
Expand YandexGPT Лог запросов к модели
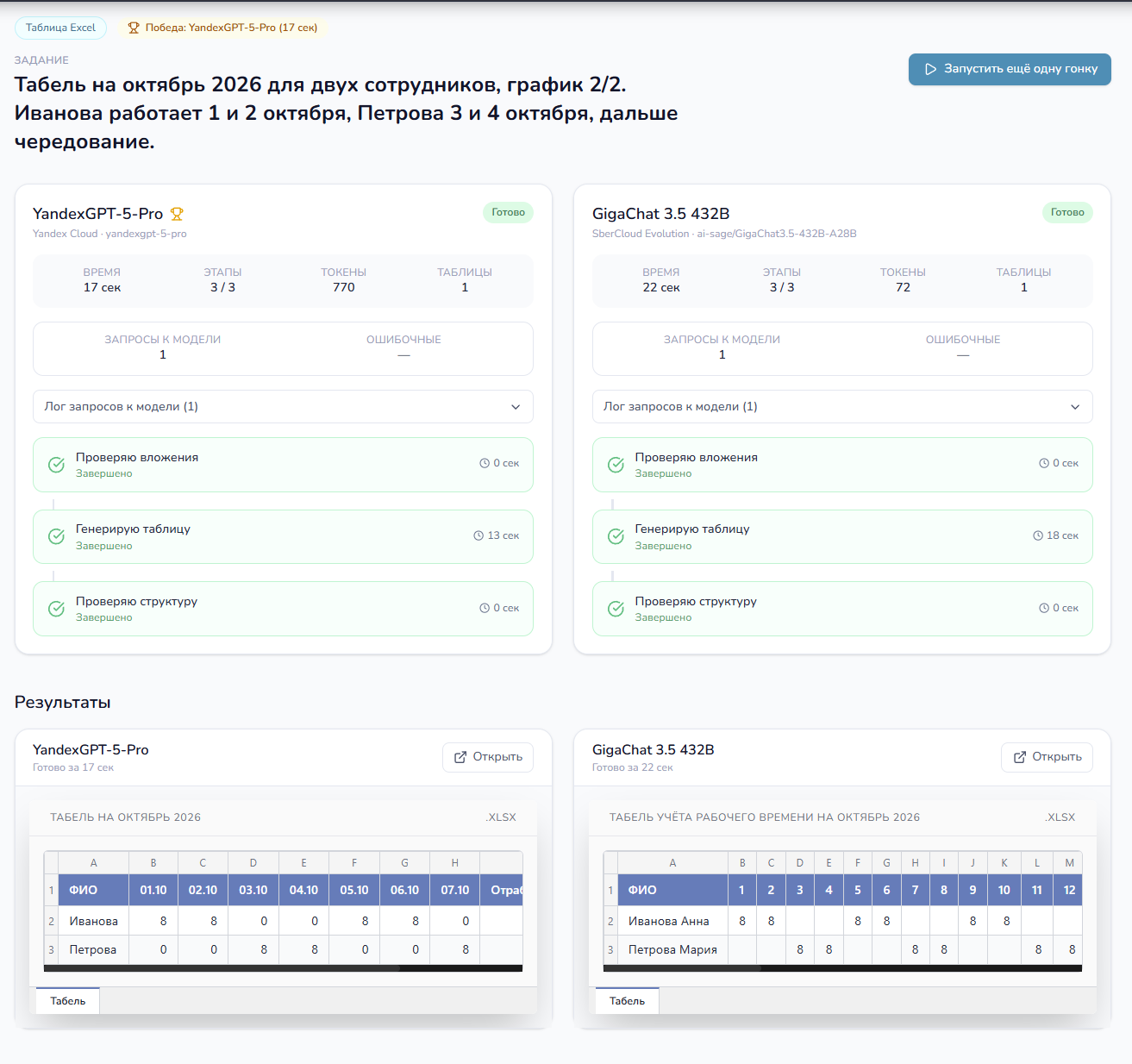(x=283, y=407)
